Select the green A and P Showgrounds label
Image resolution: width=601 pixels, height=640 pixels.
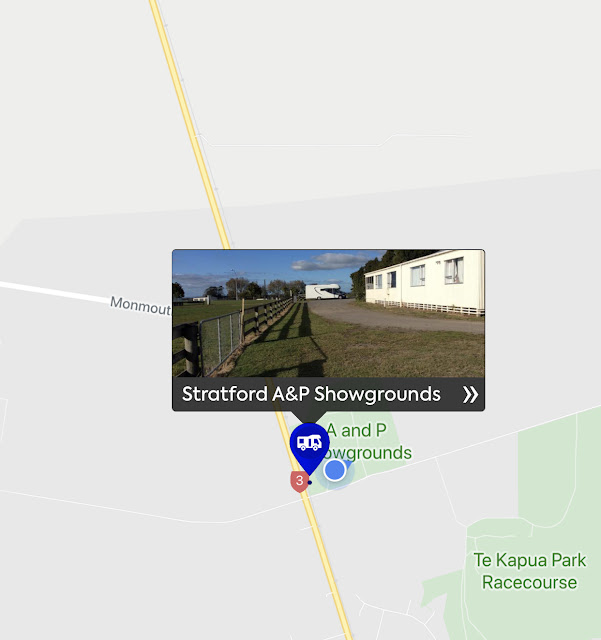pyautogui.click(x=365, y=442)
